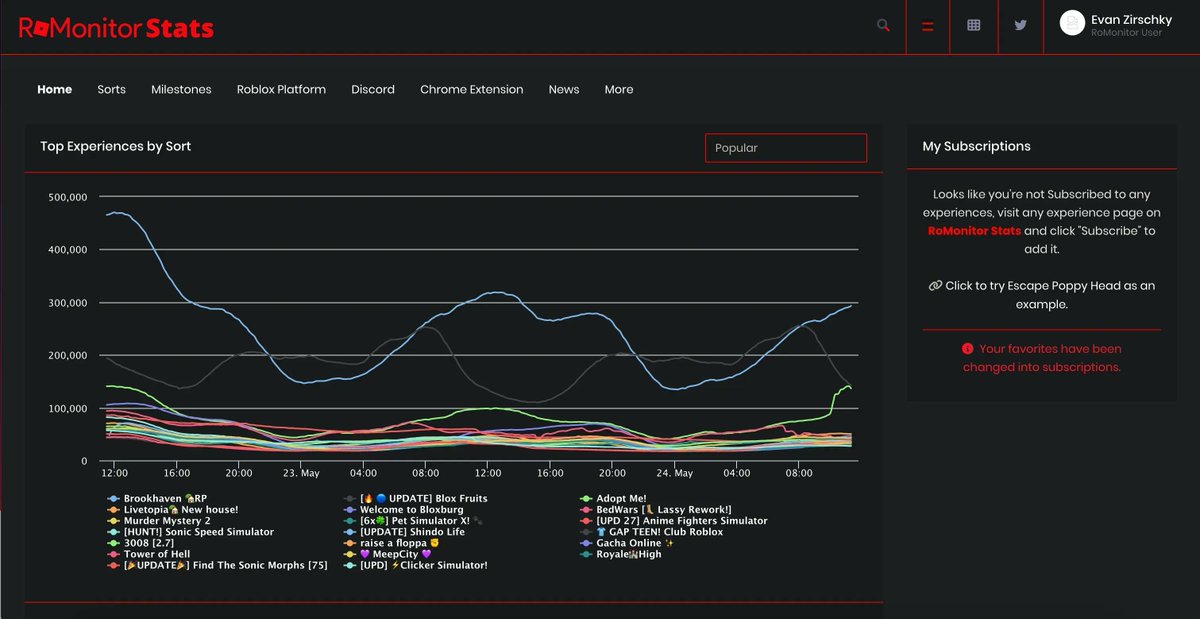Screen dimensions: 1200x619
Task: Visit RoMonitor's Twitter via the bird icon
Action: click(1020, 24)
